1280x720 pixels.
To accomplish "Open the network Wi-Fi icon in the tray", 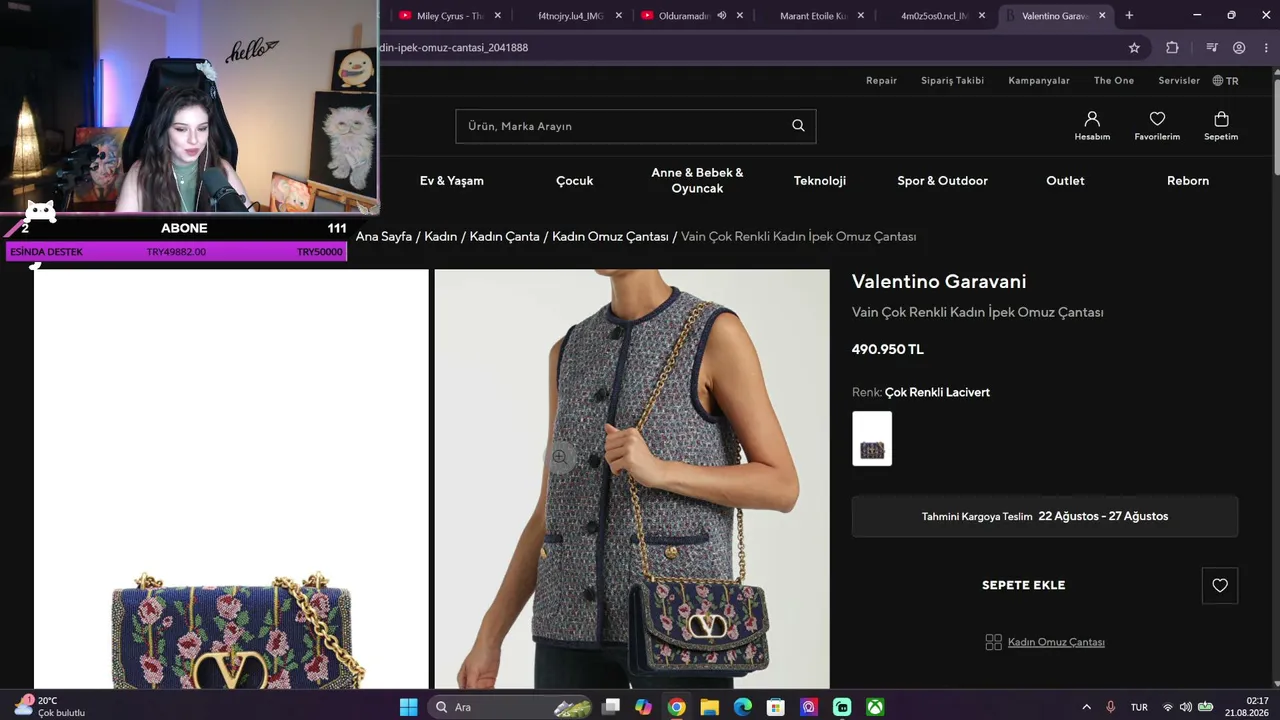I will tap(1167, 707).
